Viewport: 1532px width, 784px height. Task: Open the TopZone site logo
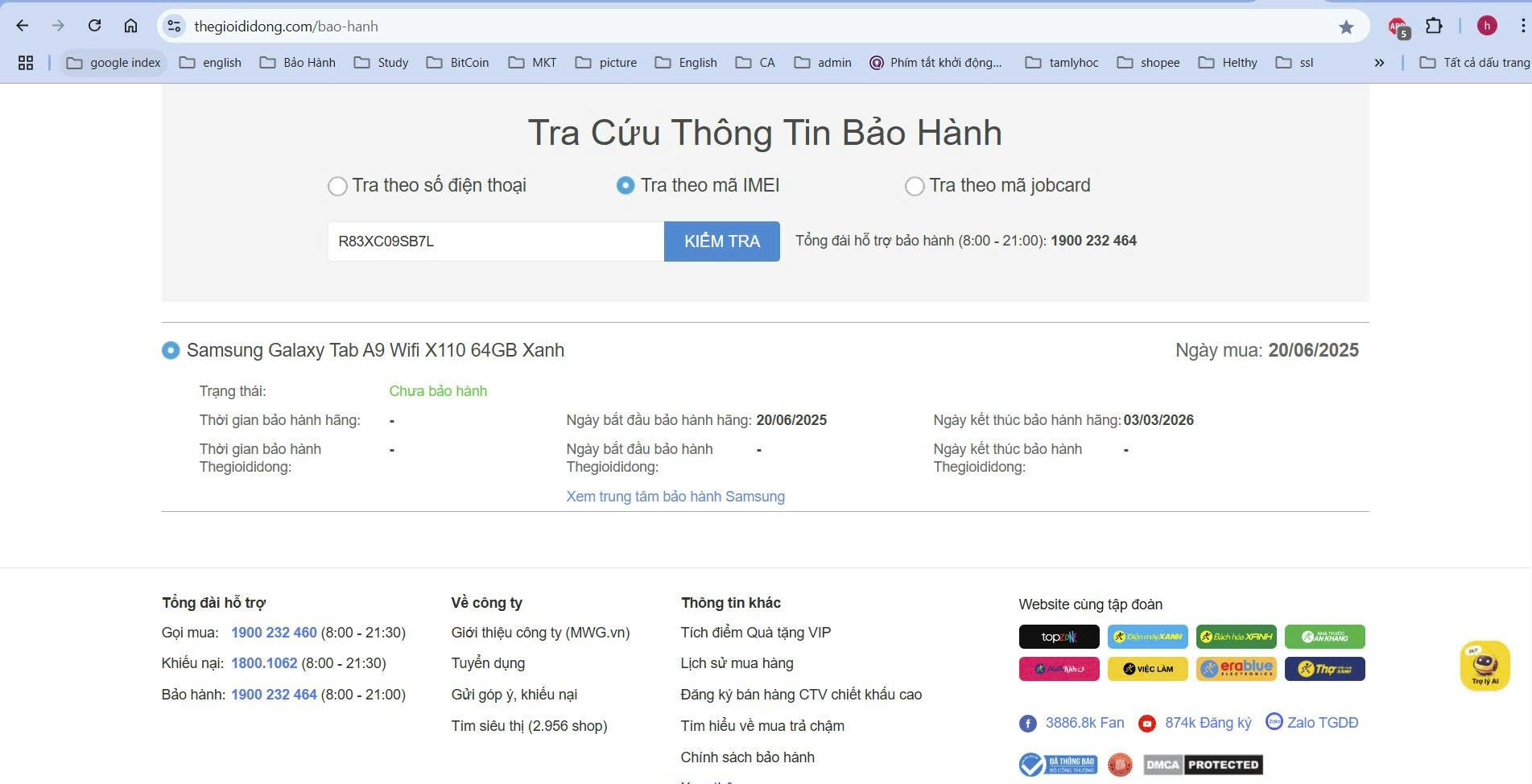[1059, 637]
